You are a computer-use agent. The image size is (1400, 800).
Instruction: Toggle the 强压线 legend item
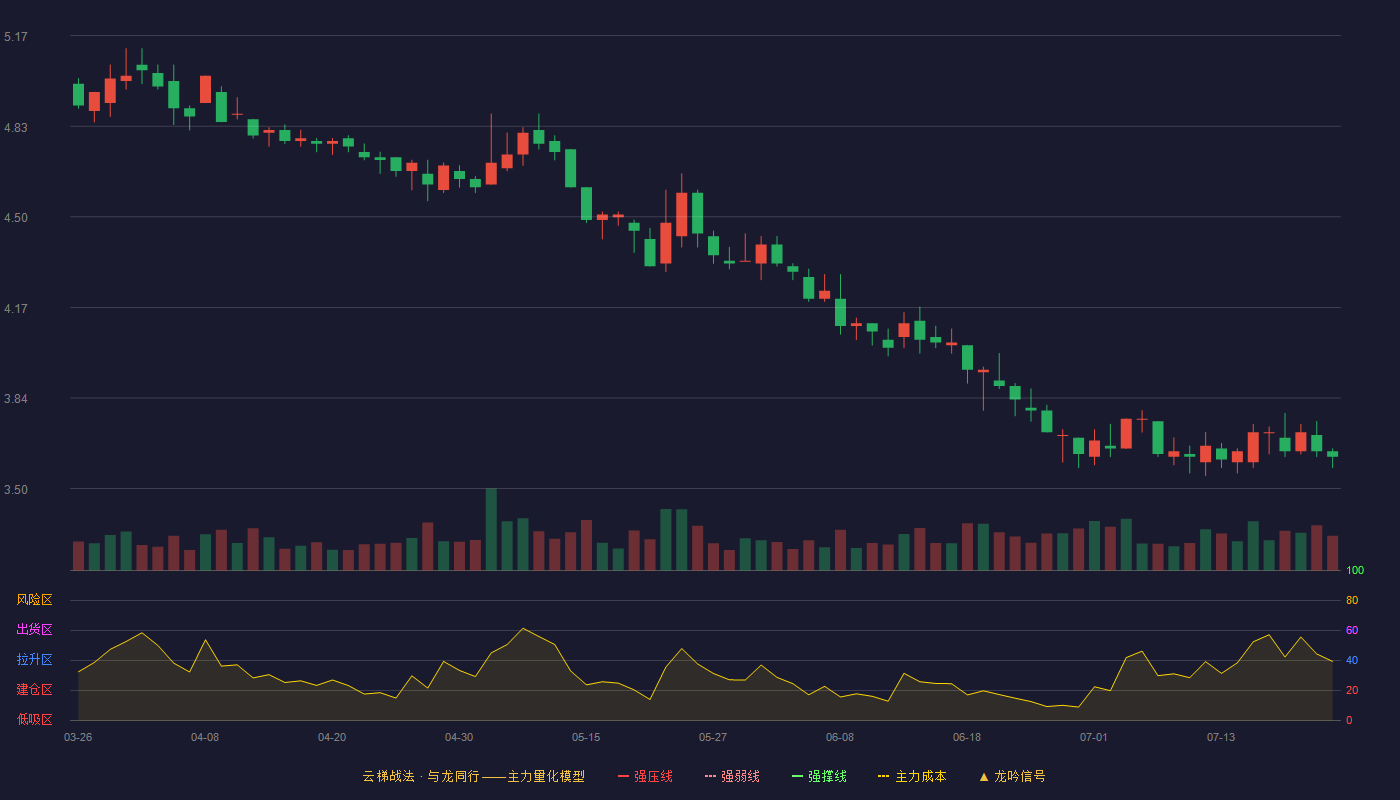pos(645,776)
